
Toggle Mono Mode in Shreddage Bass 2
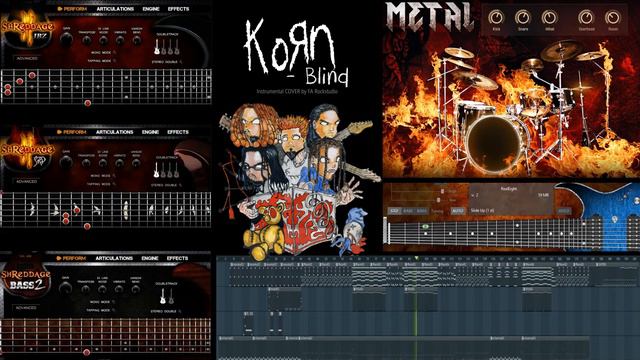pos(114,302)
